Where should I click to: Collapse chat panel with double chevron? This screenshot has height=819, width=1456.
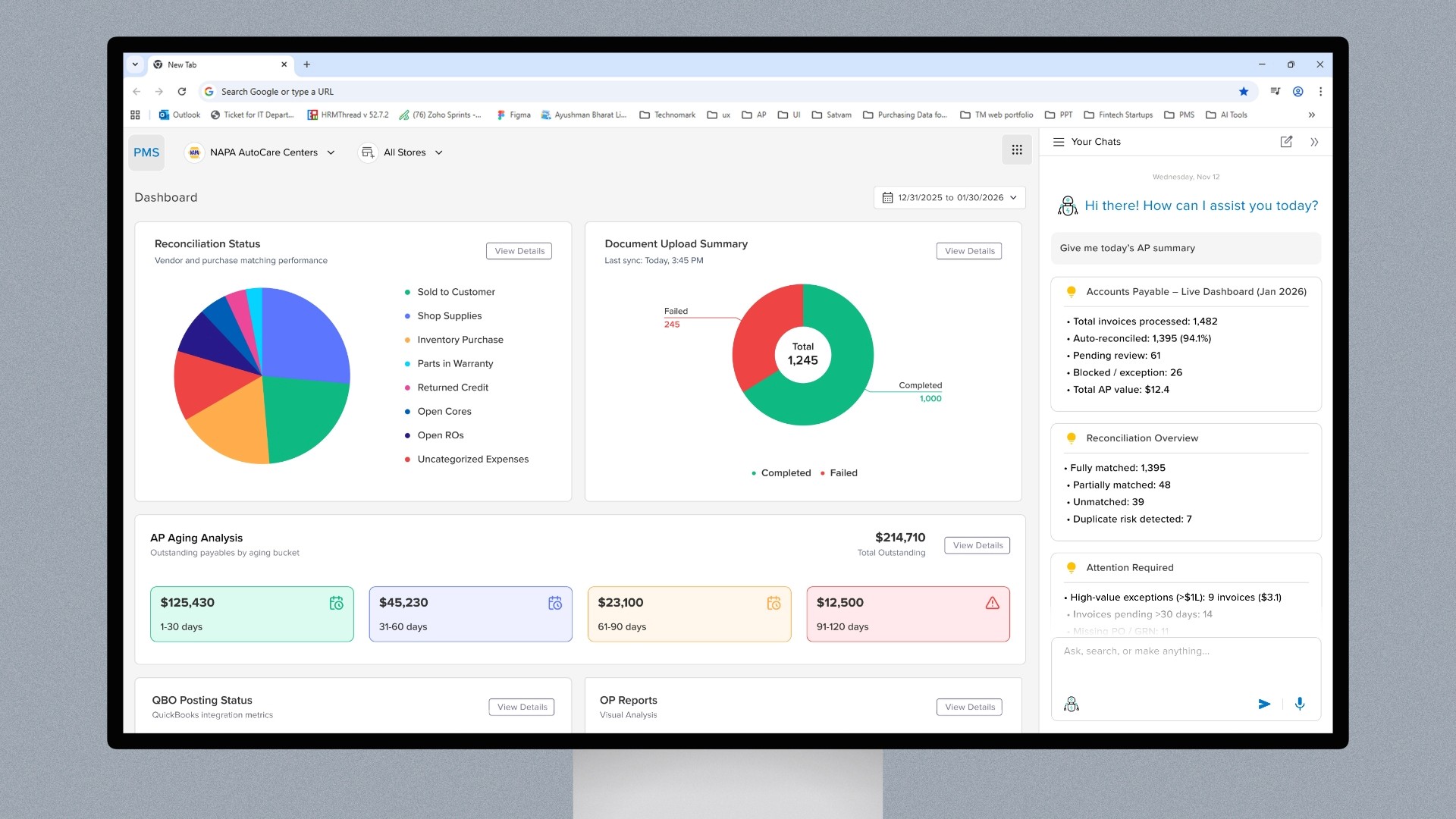(x=1314, y=142)
